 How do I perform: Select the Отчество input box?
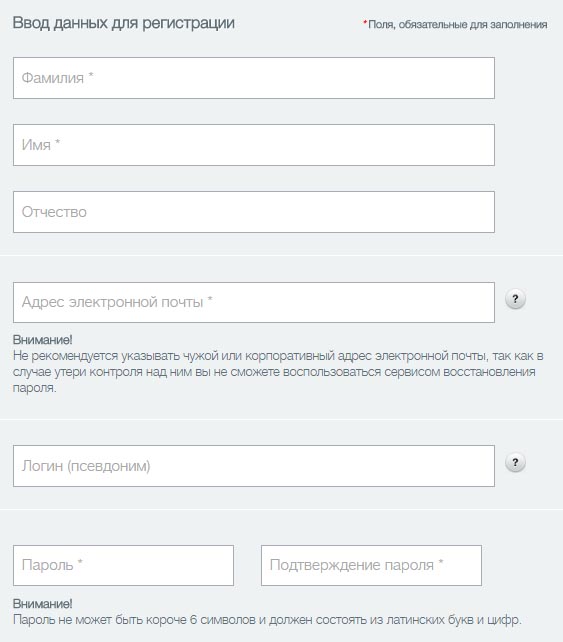[x=254, y=212]
